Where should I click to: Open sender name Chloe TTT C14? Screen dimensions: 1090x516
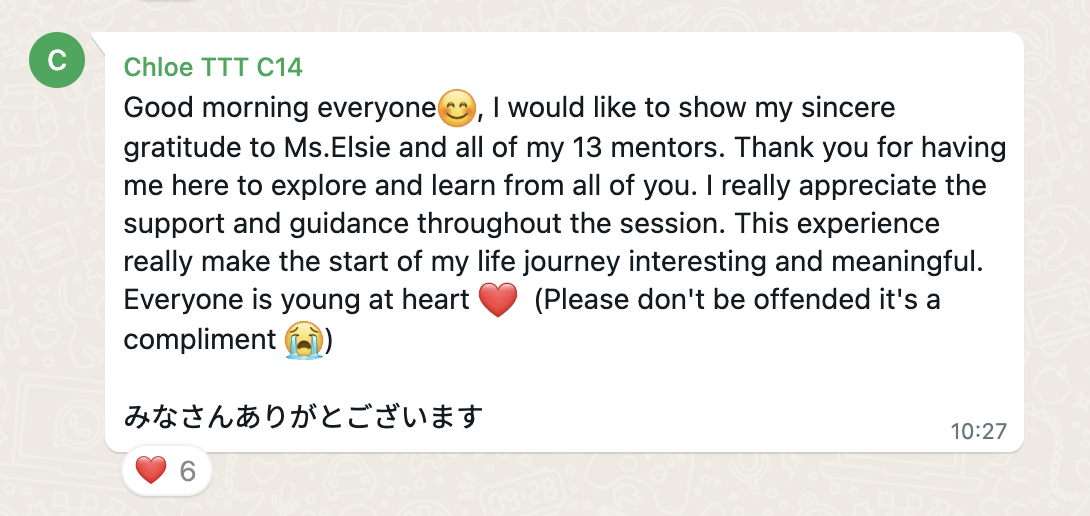tap(213, 67)
